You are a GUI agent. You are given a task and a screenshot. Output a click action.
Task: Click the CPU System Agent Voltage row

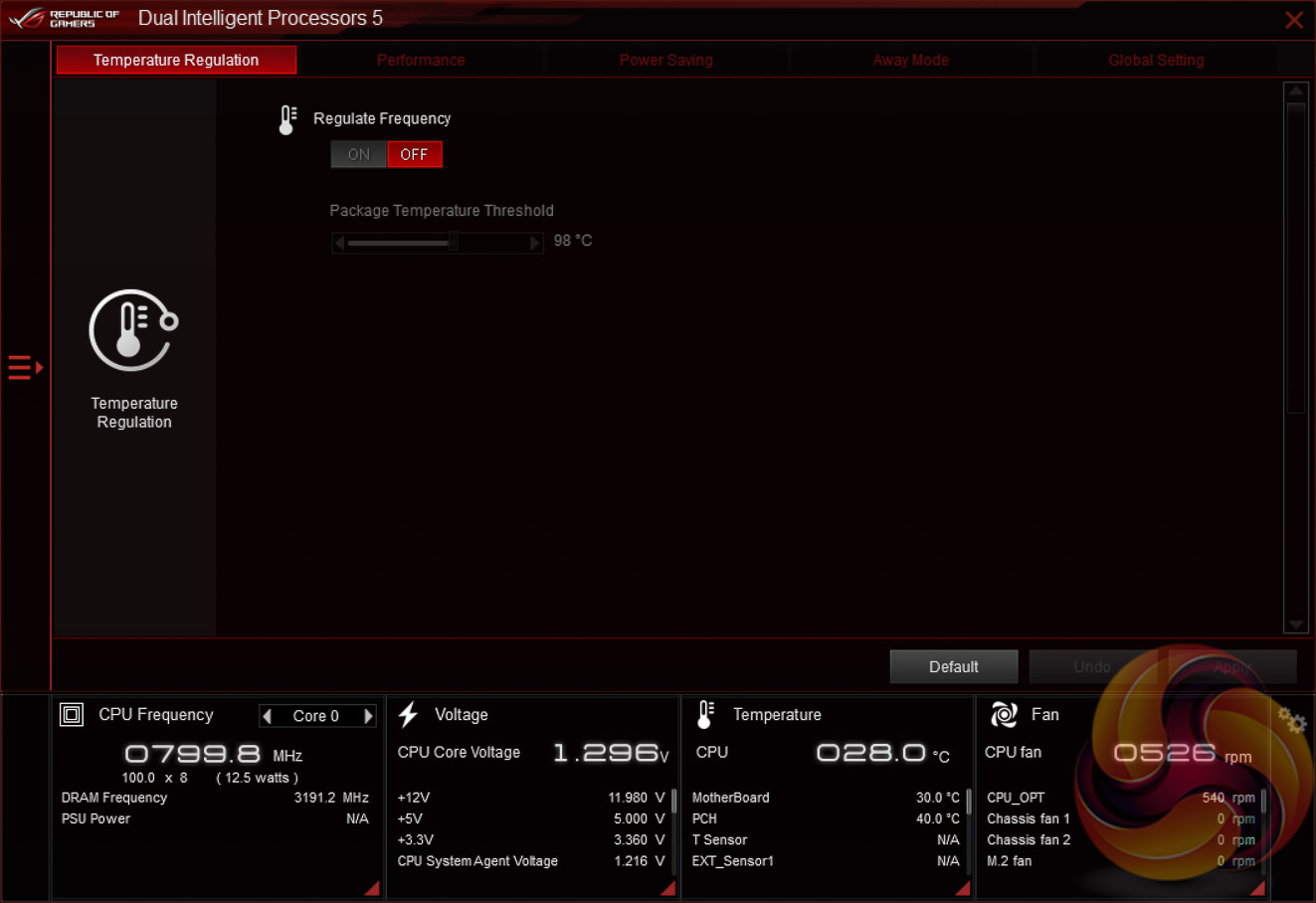click(531, 861)
